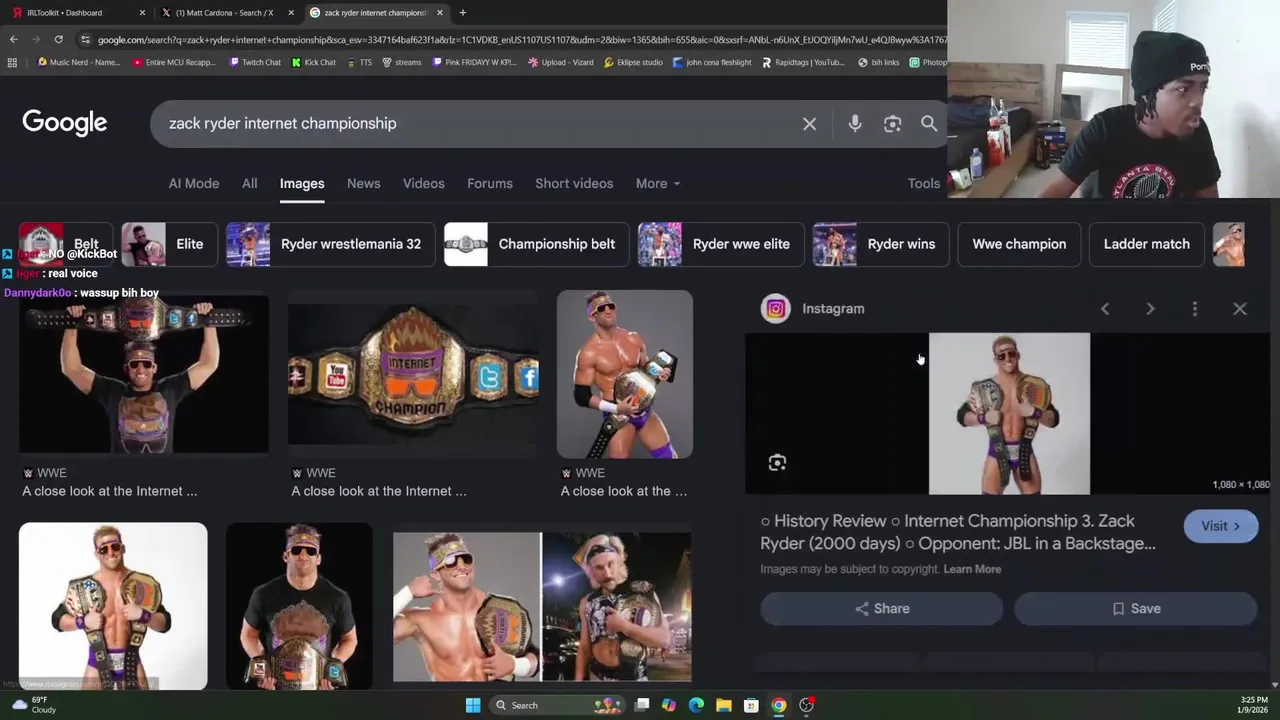This screenshot has width=1280, height=720.
Task: Open Microsoft Store from the taskbar
Action: point(751,705)
